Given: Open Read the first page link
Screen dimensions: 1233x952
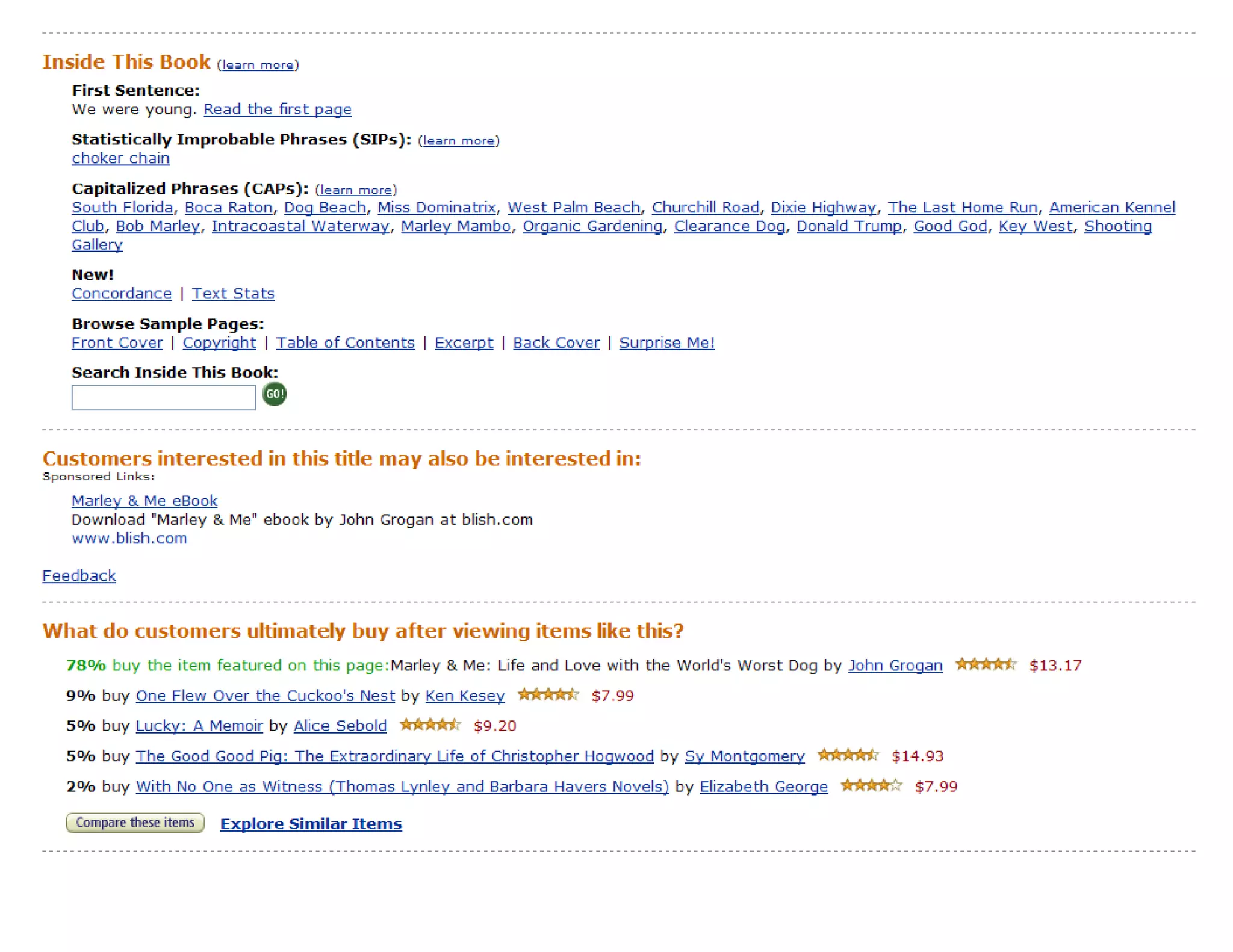Looking at the screenshot, I should [277, 109].
